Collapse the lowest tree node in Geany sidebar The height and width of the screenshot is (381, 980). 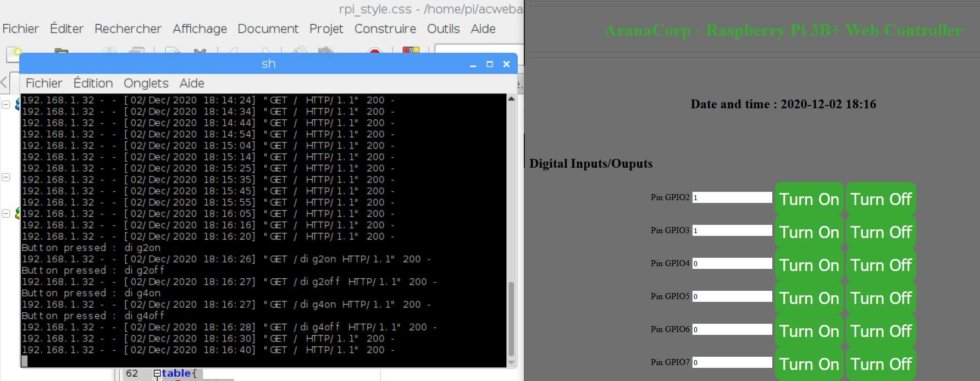(6, 214)
